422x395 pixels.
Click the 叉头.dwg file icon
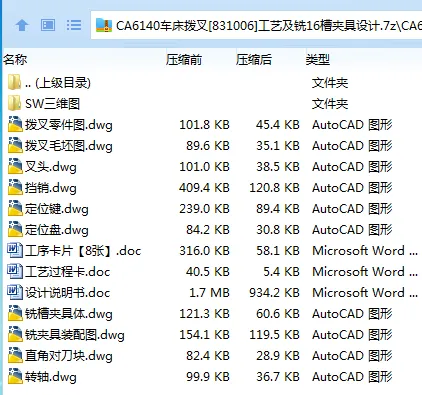pos(15,166)
